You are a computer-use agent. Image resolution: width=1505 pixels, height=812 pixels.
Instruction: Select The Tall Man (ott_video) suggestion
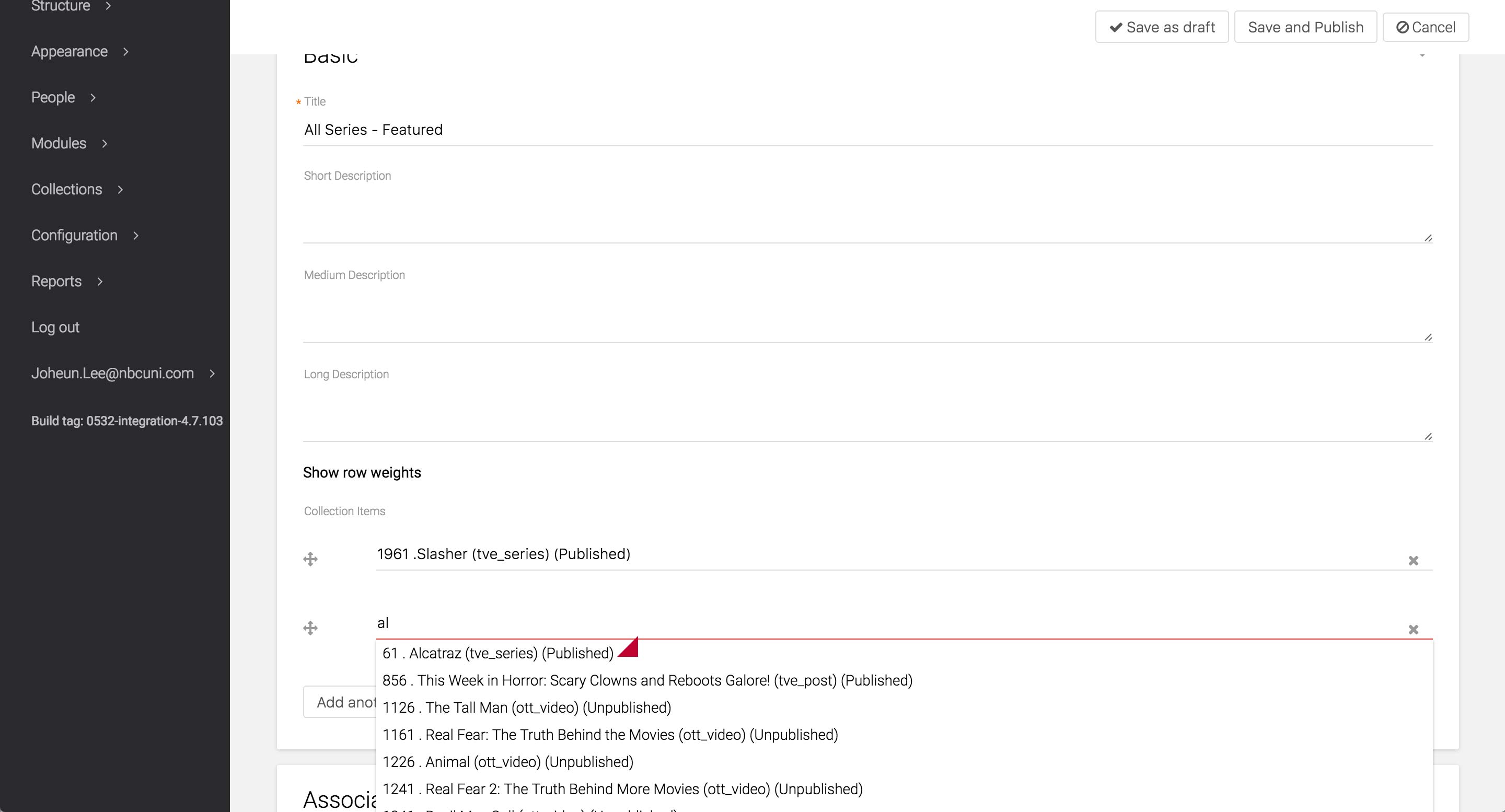pos(526,707)
